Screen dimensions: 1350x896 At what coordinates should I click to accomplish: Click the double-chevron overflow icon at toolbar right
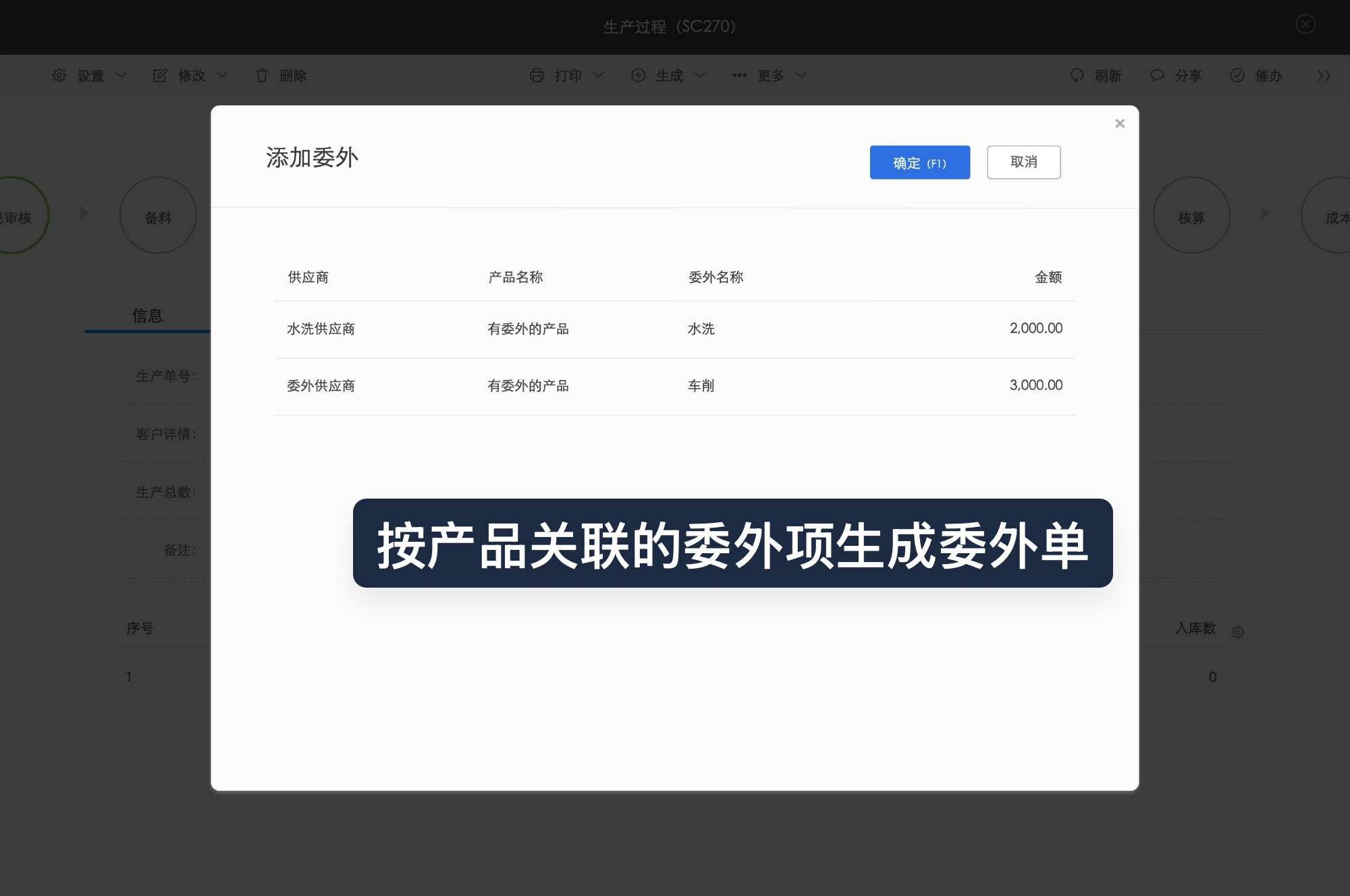pos(1324,76)
